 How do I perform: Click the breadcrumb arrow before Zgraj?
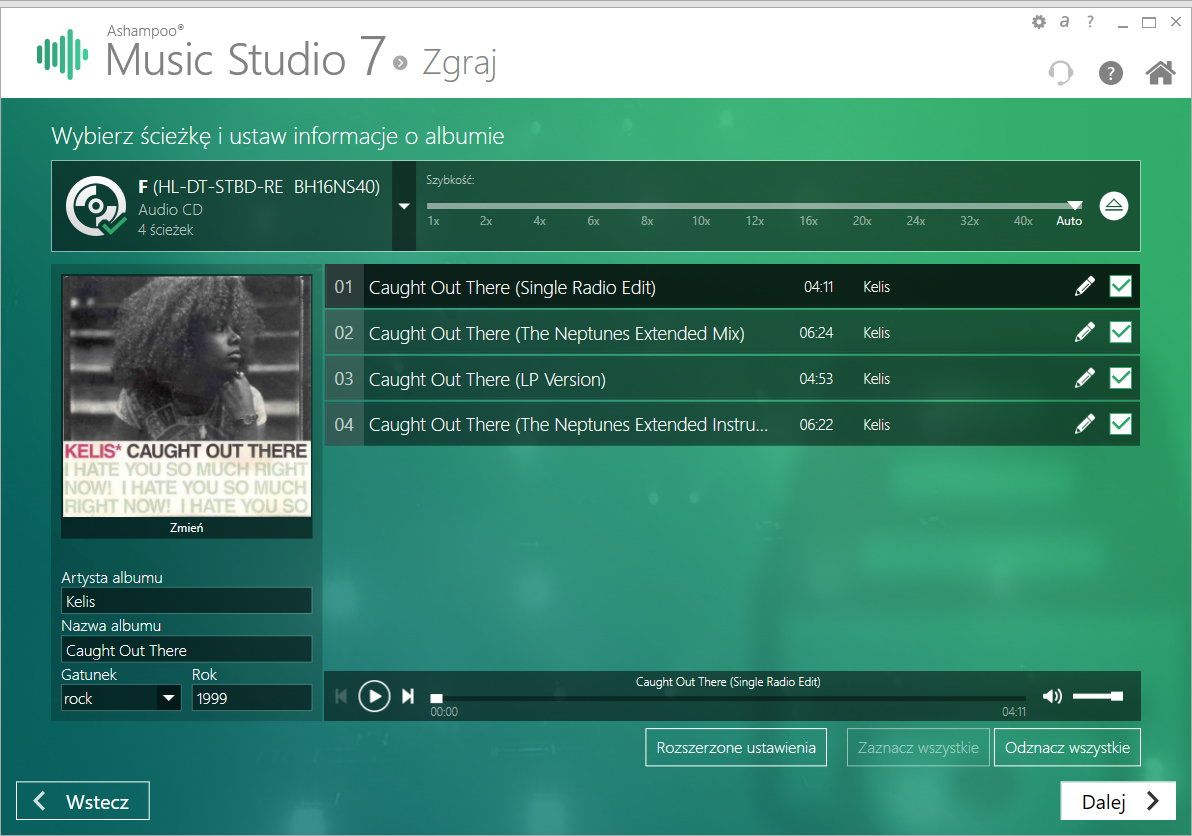[401, 62]
